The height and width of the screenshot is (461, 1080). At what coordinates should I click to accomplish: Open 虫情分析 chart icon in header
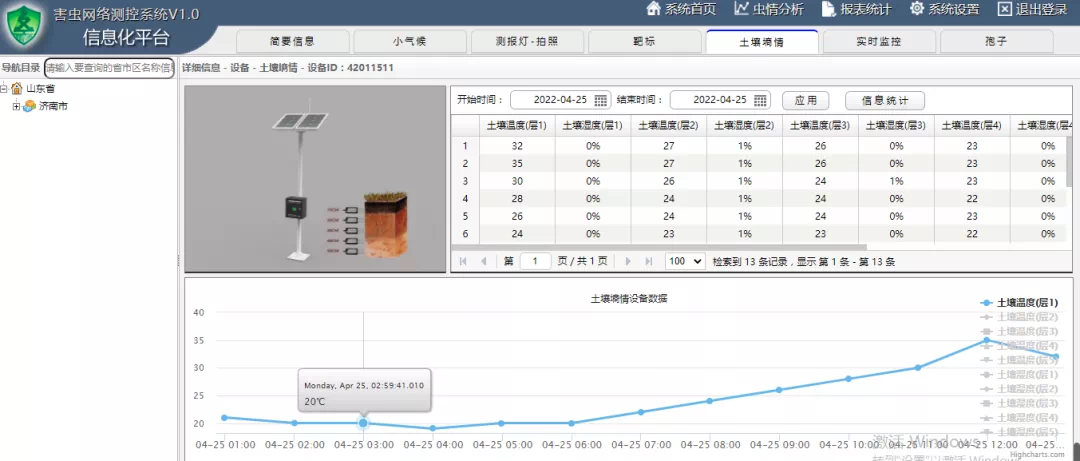click(x=742, y=9)
